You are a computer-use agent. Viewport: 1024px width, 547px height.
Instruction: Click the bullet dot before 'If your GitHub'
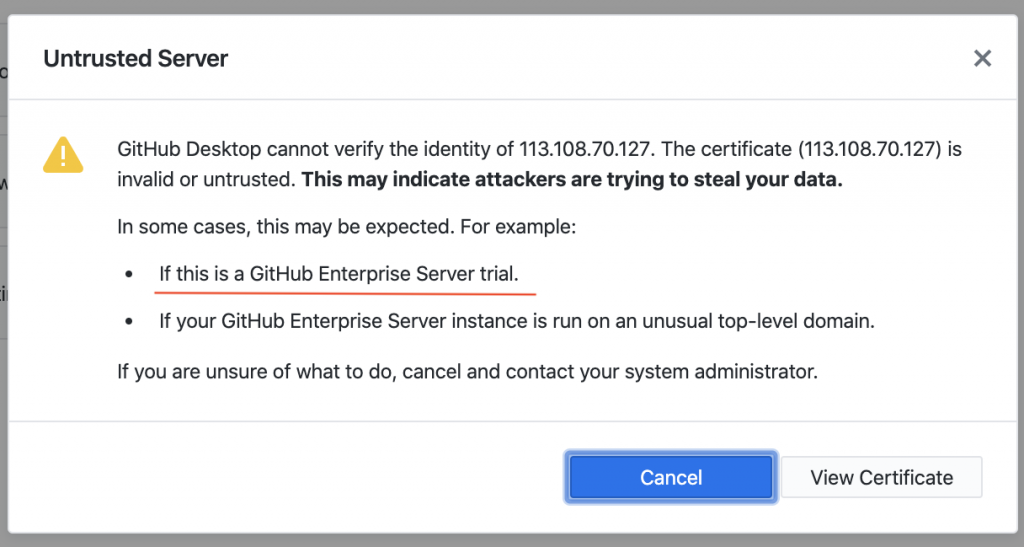(x=128, y=323)
